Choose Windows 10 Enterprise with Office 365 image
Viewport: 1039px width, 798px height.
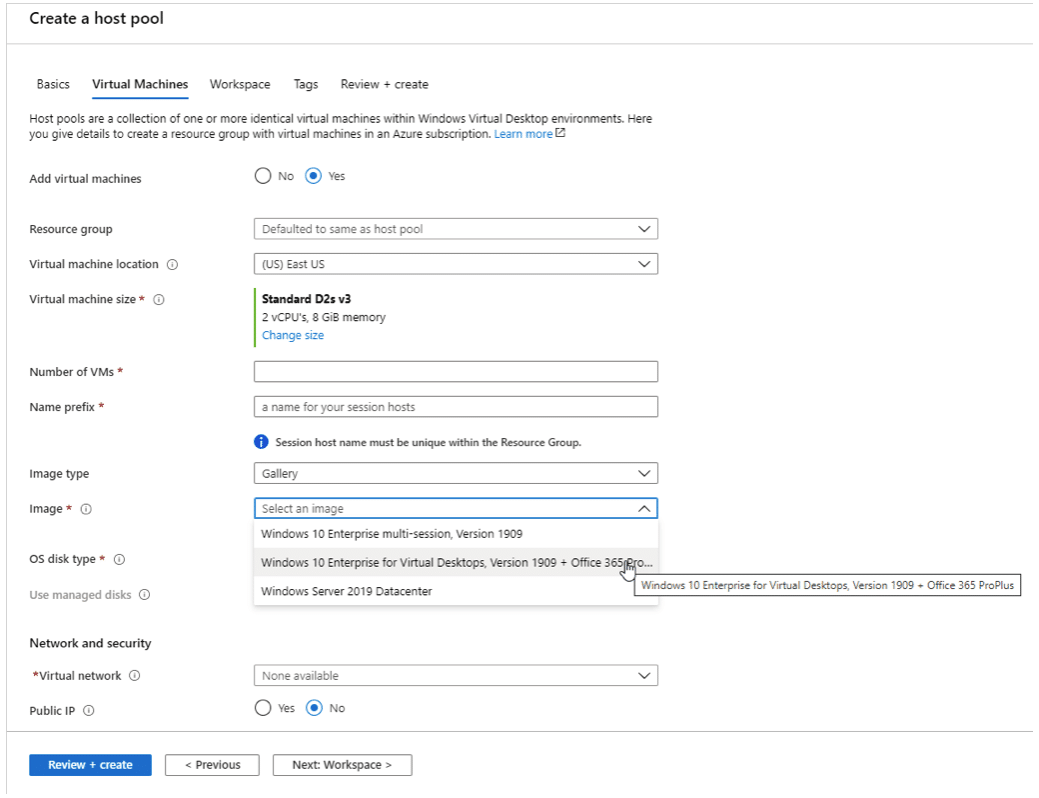point(456,563)
